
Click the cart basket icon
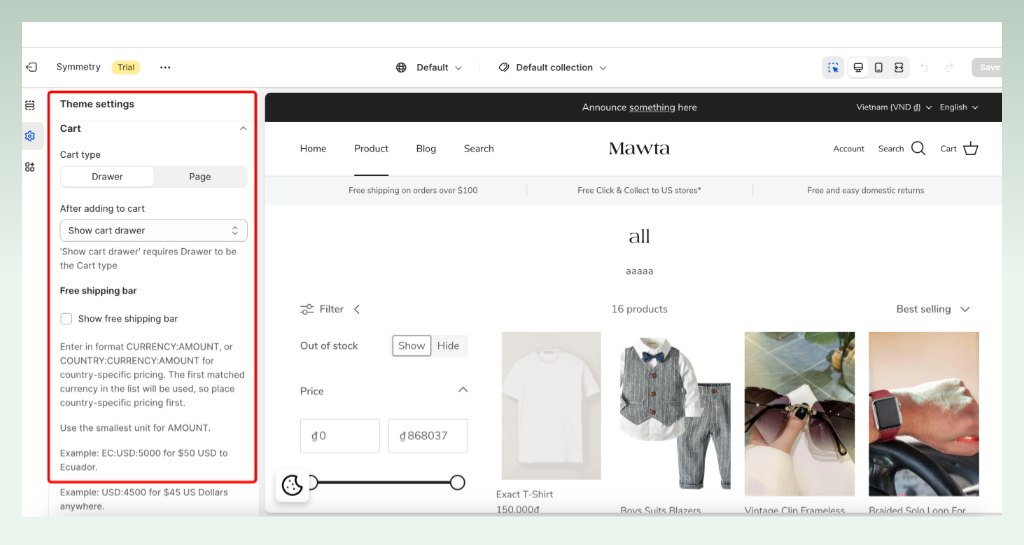click(970, 148)
